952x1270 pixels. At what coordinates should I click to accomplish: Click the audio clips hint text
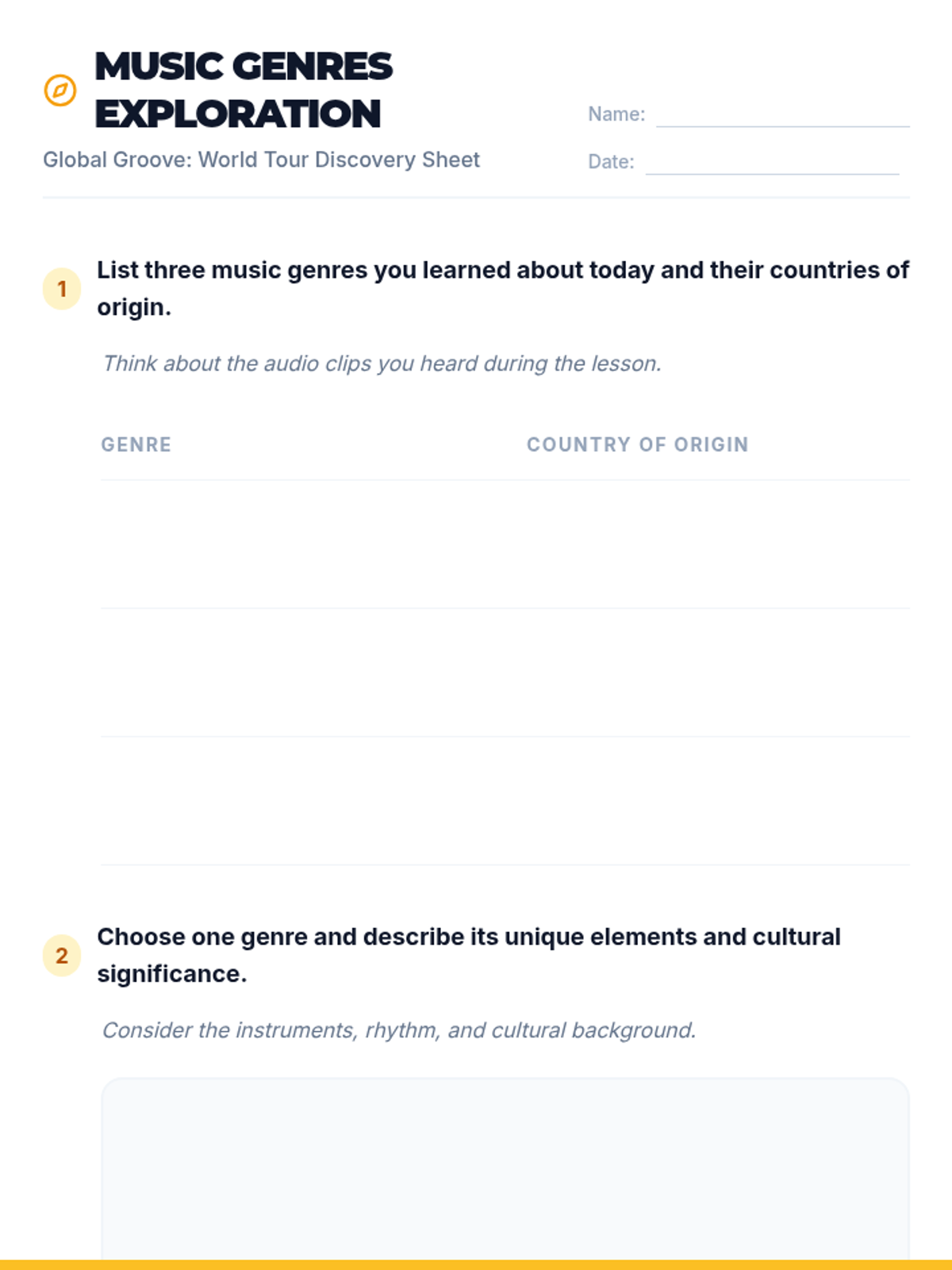click(x=382, y=364)
